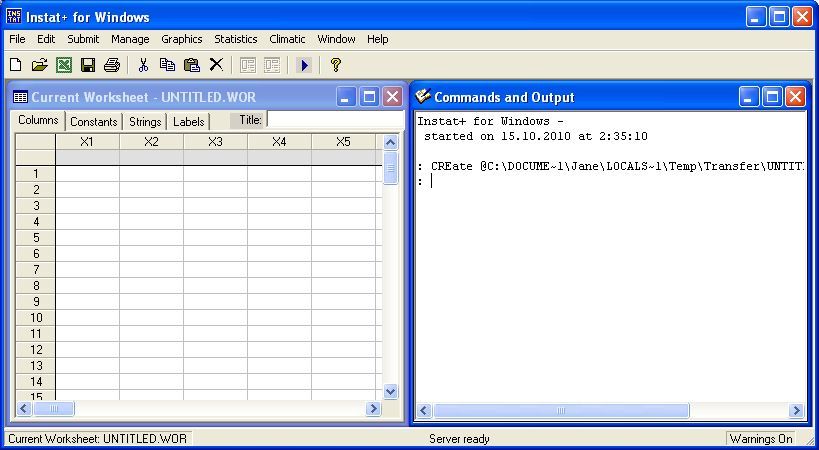Switch to the Labels tab
Screen dimensions: 819x450
point(189,122)
